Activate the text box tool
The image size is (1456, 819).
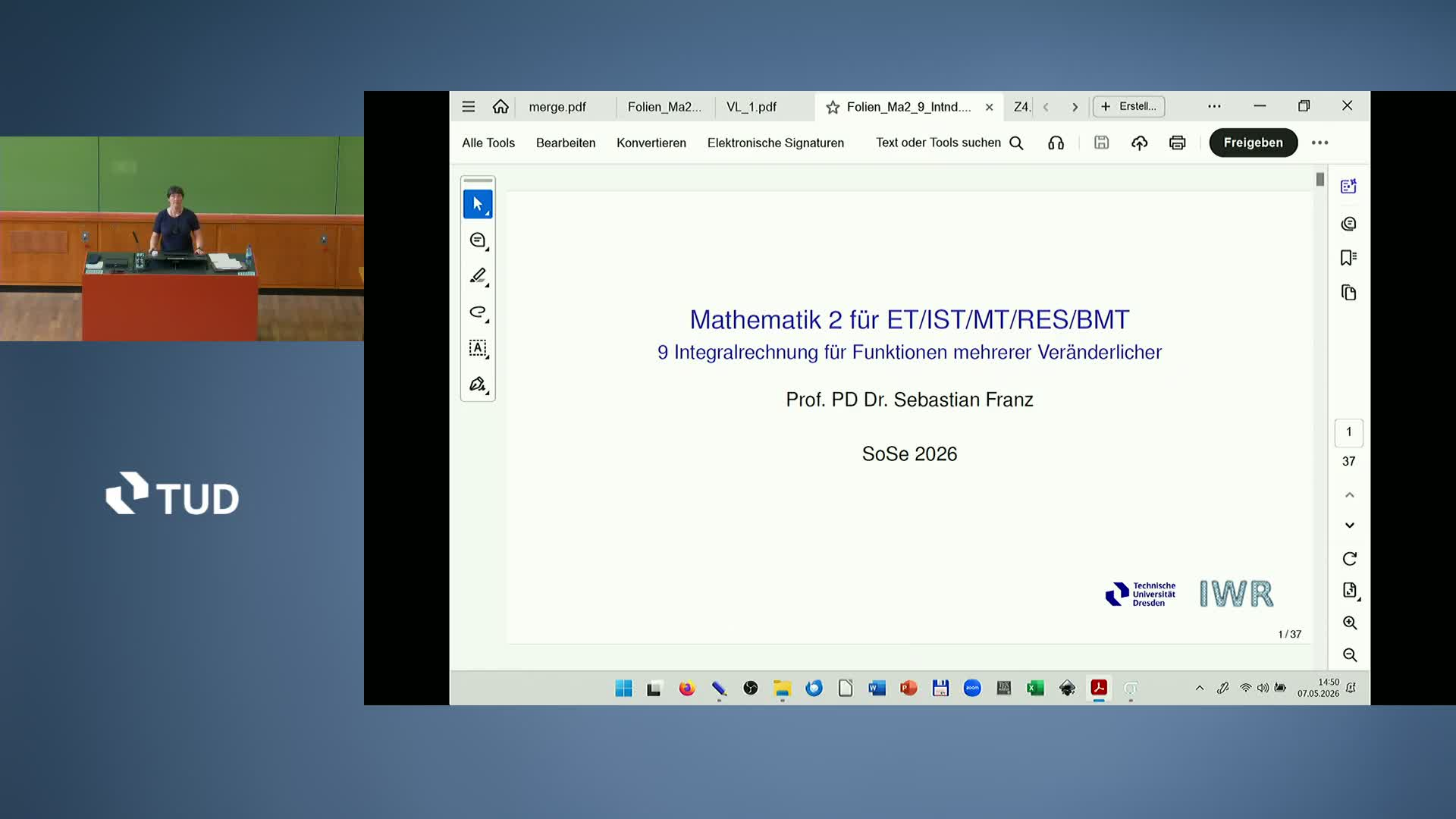(x=478, y=348)
